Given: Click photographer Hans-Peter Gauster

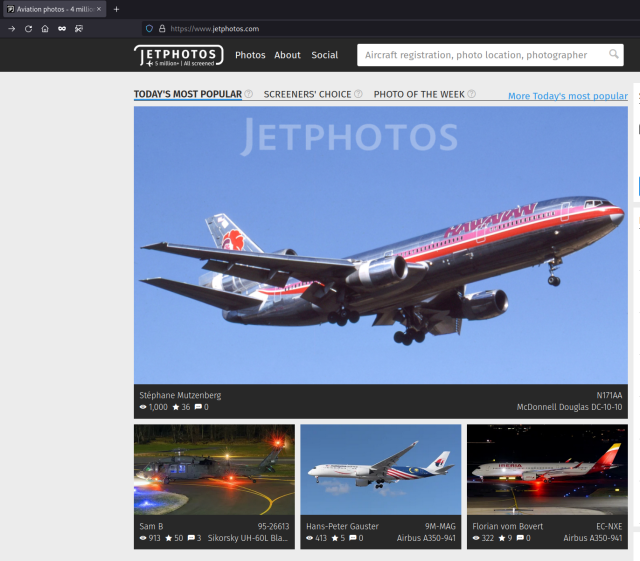Looking at the screenshot, I should click(342, 526).
